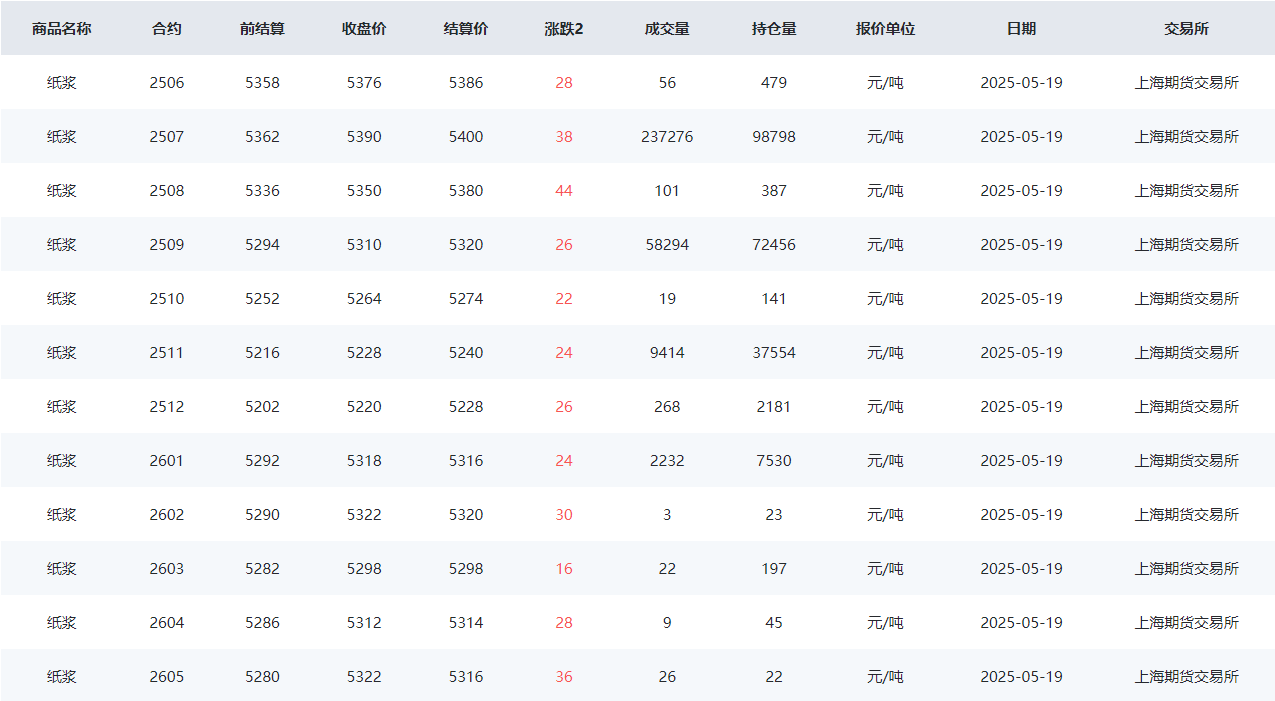This screenshot has width=1275, height=701.
Task: Click settlement price 5240
Action: (466, 353)
